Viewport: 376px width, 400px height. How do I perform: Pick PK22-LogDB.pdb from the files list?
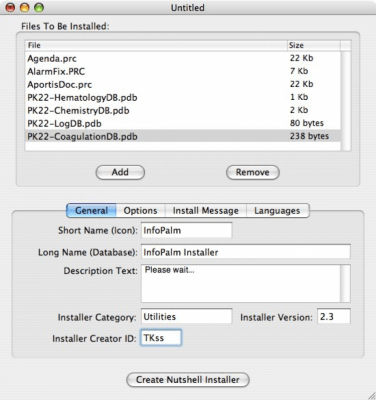pos(183,123)
